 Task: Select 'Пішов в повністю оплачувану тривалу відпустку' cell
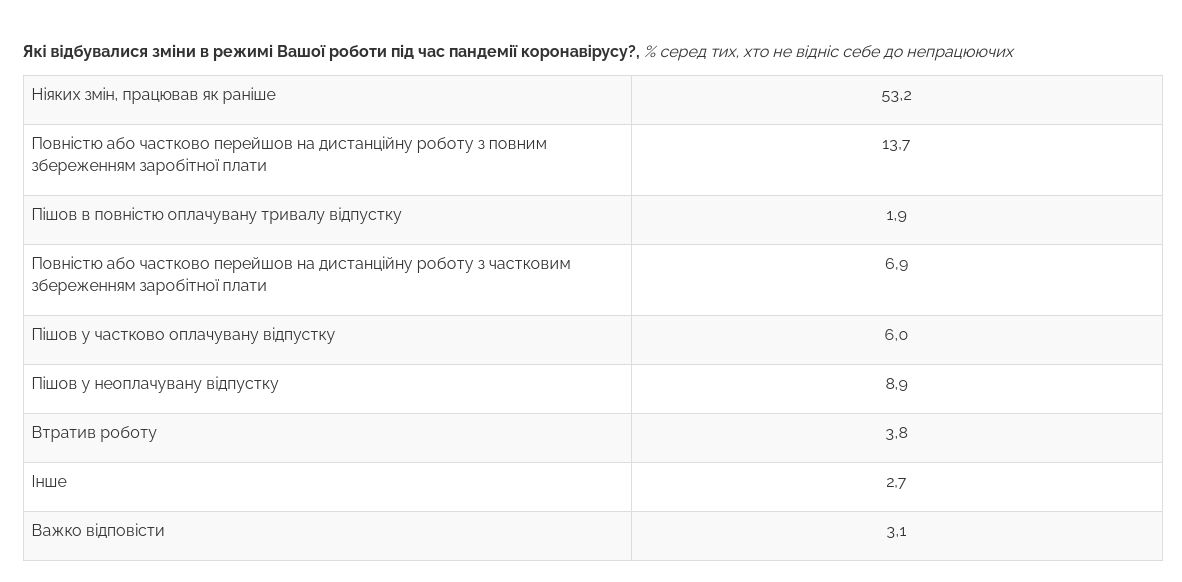click(x=217, y=215)
